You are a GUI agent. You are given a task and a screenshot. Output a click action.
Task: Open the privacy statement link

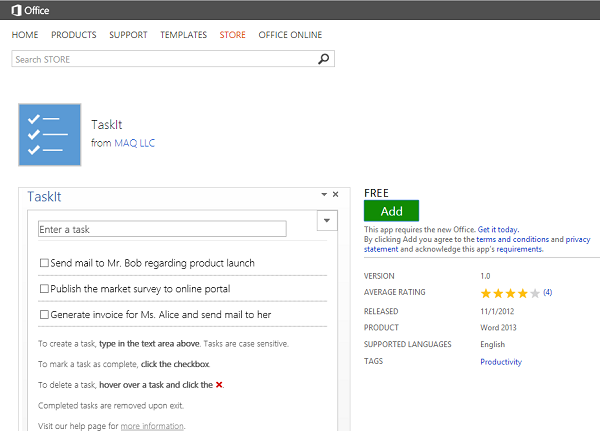coord(578,240)
